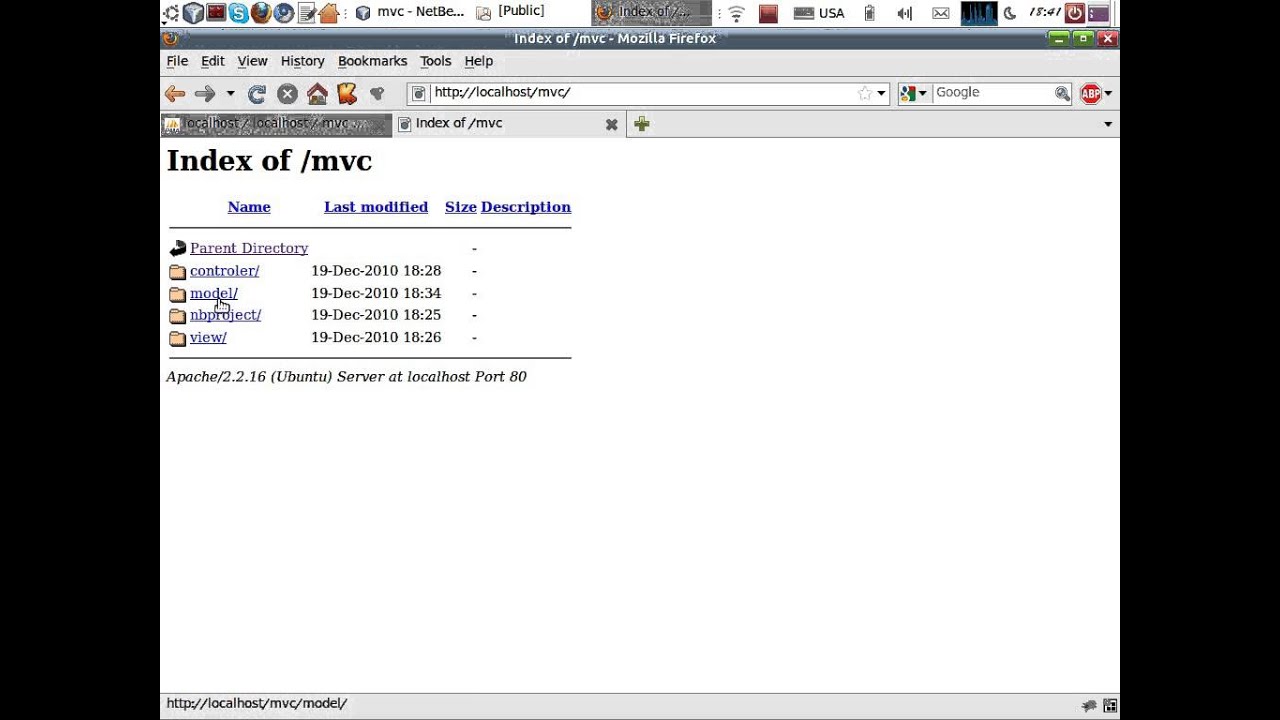Open the controler/ folder link
This screenshot has height=720, width=1280.
224,271
